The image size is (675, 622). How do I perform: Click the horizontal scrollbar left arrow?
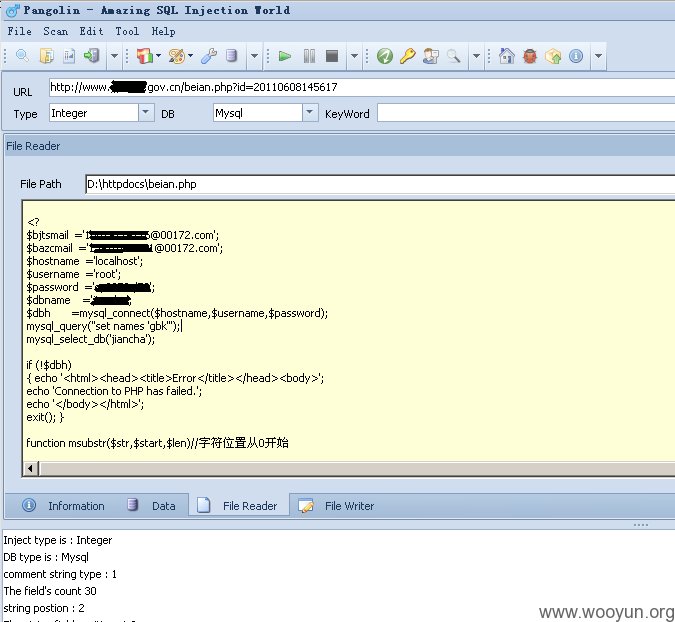click(x=30, y=468)
